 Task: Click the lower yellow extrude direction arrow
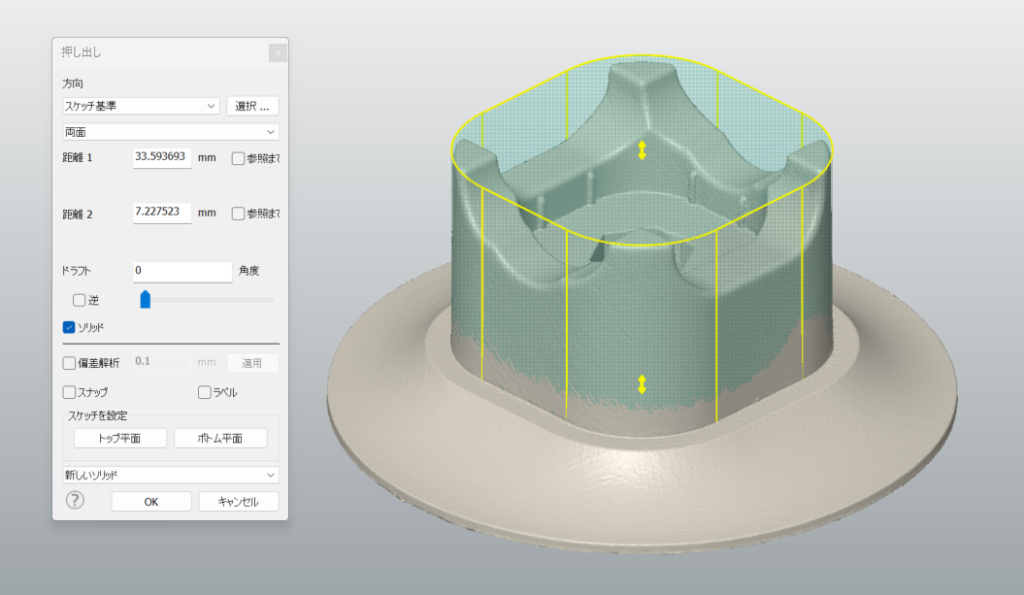coord(642,384)
